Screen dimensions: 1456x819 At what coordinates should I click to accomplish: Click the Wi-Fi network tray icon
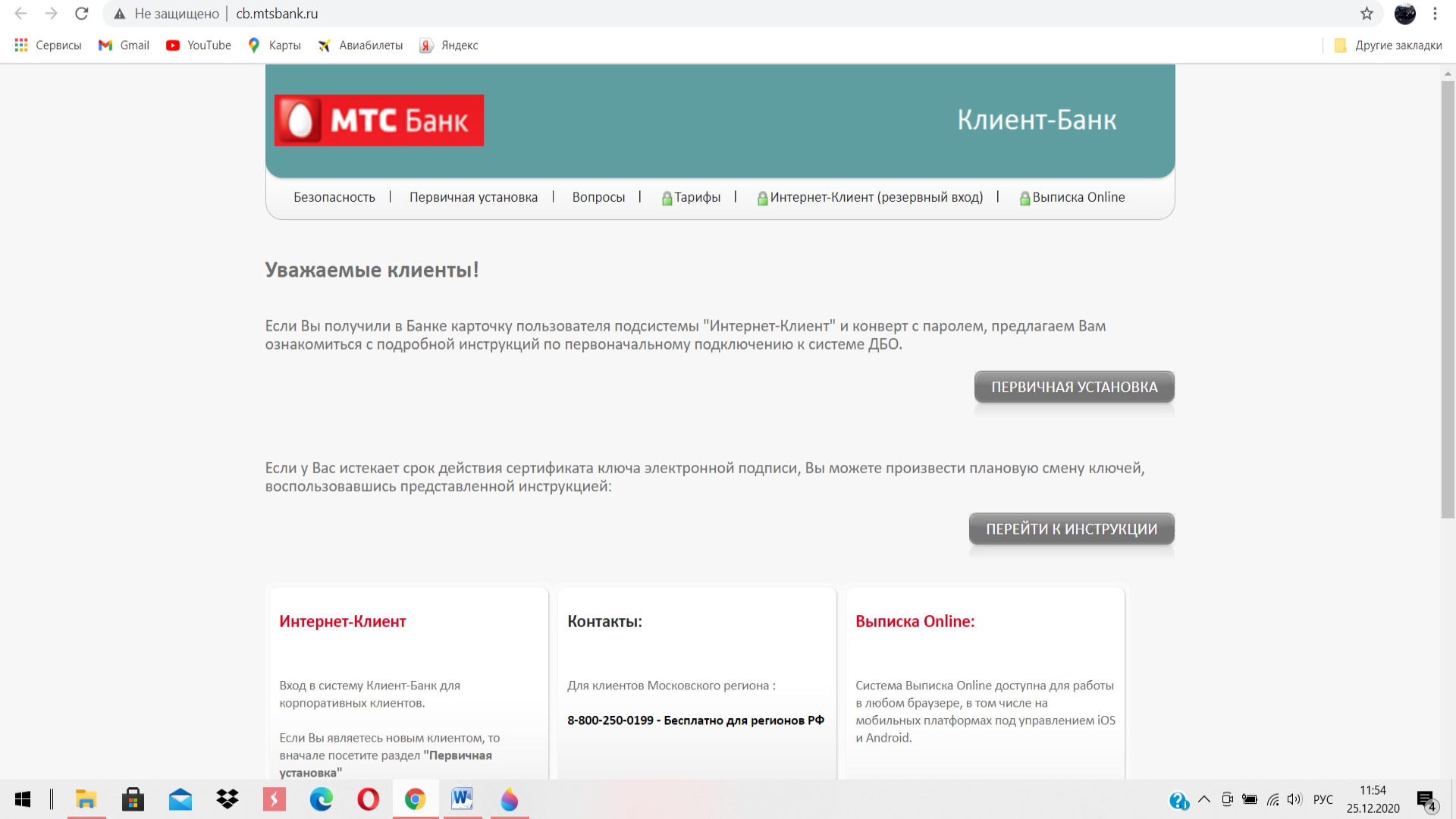(x=1272, y=799)
